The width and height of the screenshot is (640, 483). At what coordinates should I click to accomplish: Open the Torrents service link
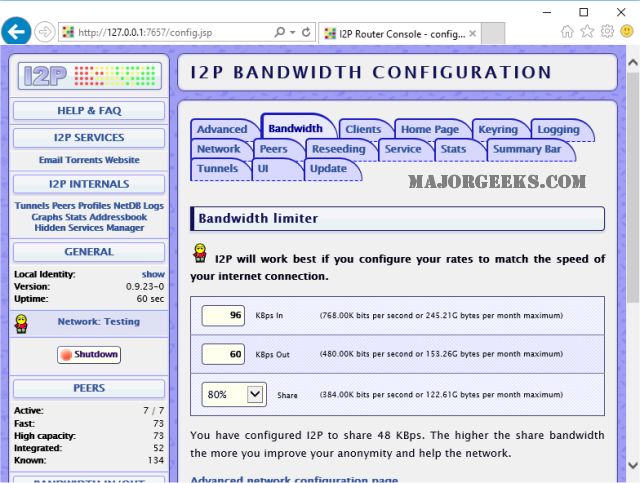pyautogui.click(x=84, y=160)
